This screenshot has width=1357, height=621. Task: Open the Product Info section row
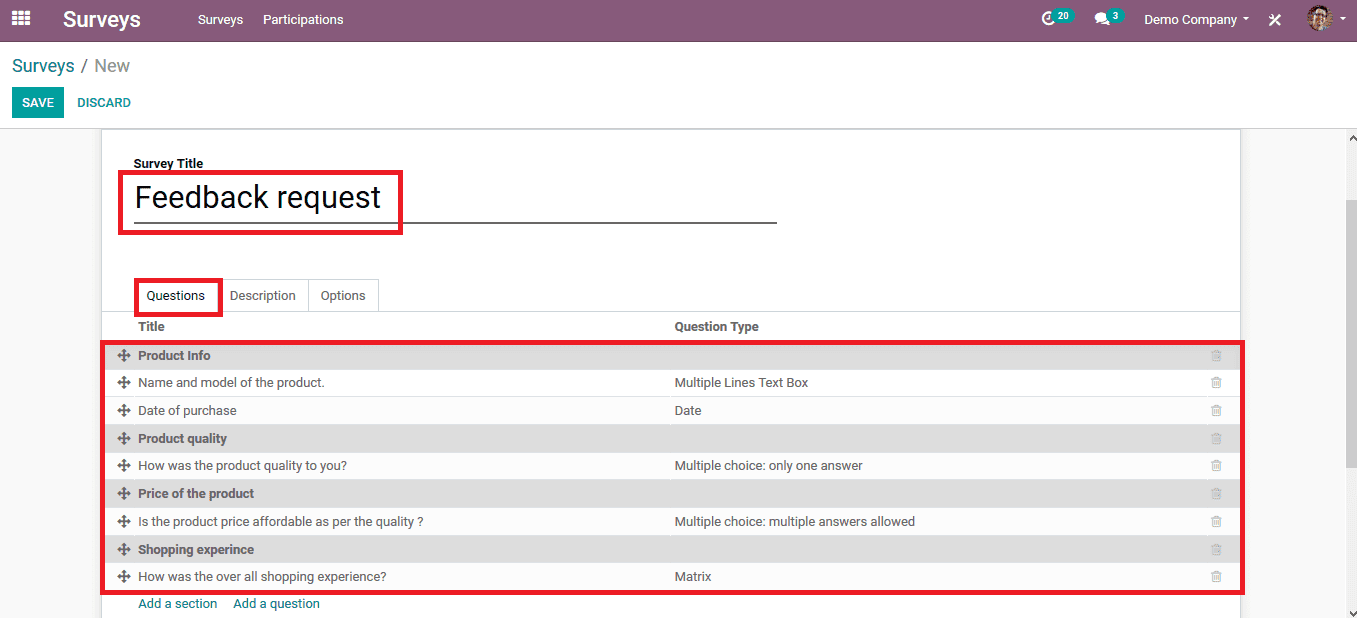point(174,356)
